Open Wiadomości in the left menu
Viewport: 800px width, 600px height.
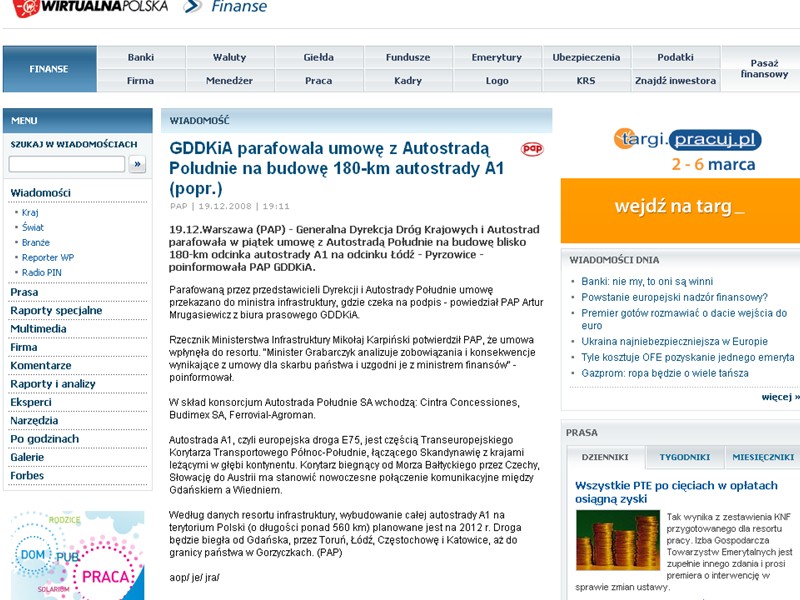coord(41,193)
